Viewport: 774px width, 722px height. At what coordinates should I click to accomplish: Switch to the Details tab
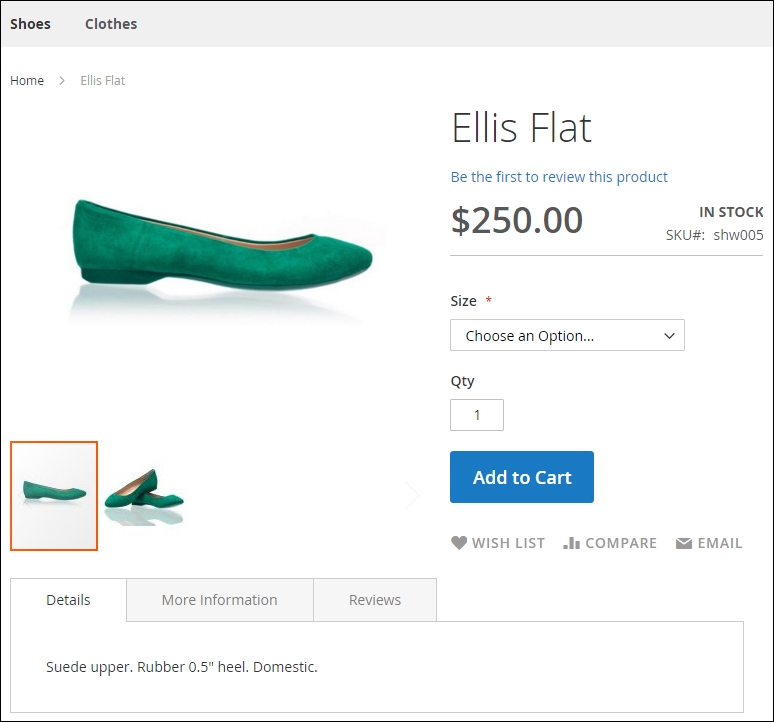coord(68,600)
